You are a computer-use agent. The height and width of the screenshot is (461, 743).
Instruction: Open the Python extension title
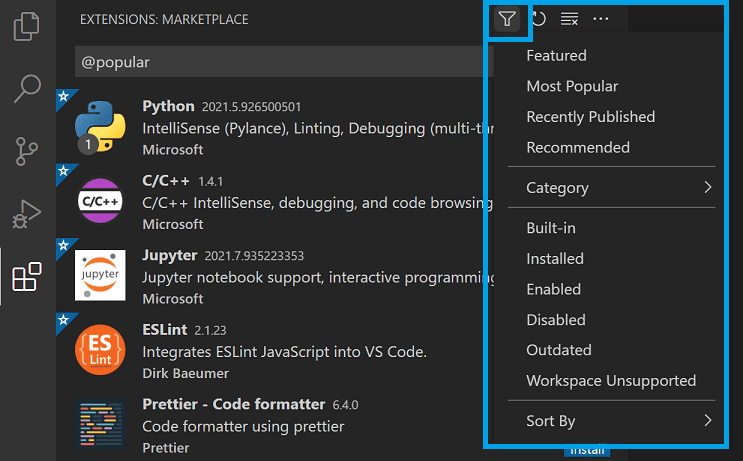click(x=168, y=106)
